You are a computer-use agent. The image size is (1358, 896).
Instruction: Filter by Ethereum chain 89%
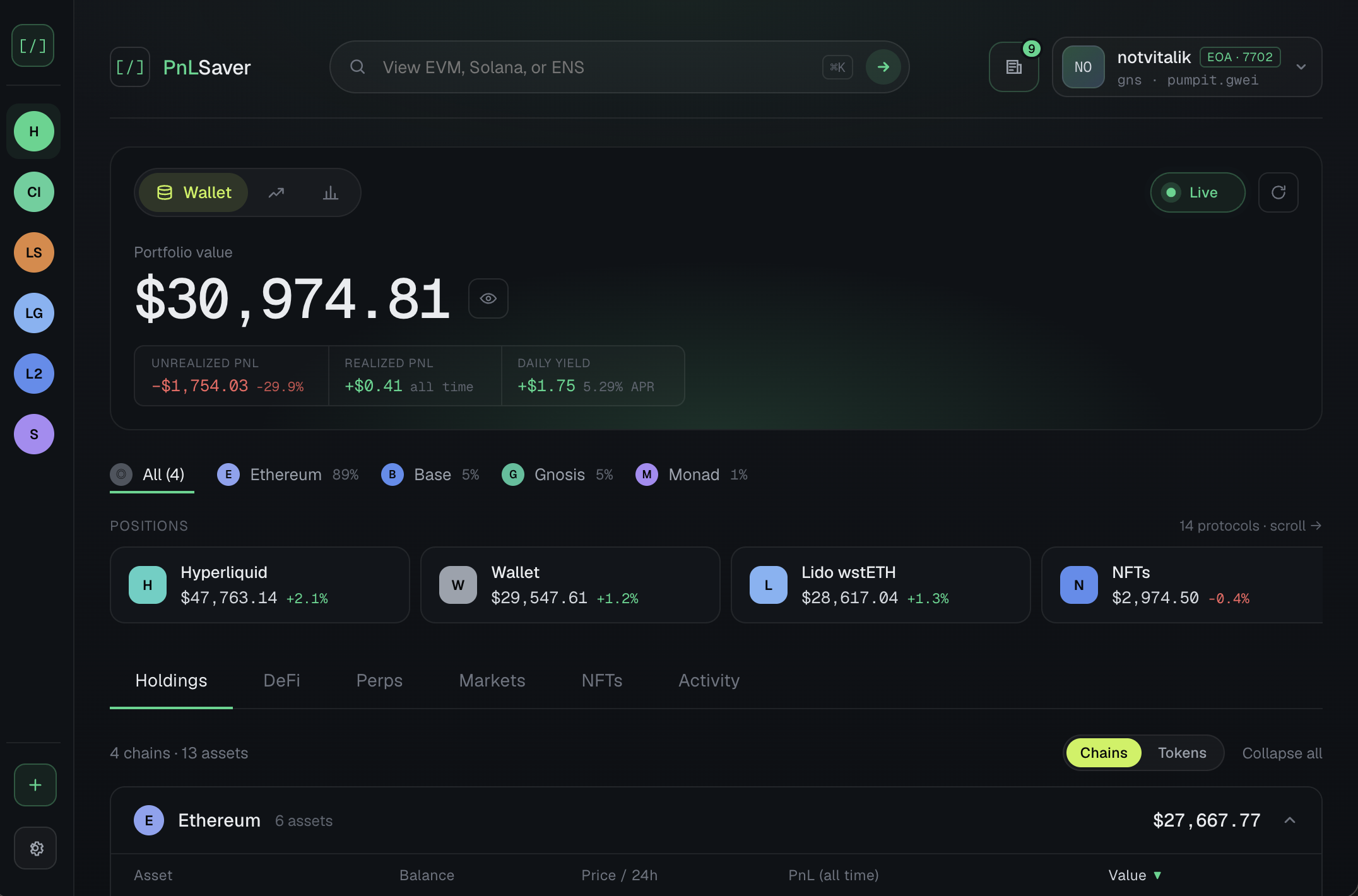288,475
